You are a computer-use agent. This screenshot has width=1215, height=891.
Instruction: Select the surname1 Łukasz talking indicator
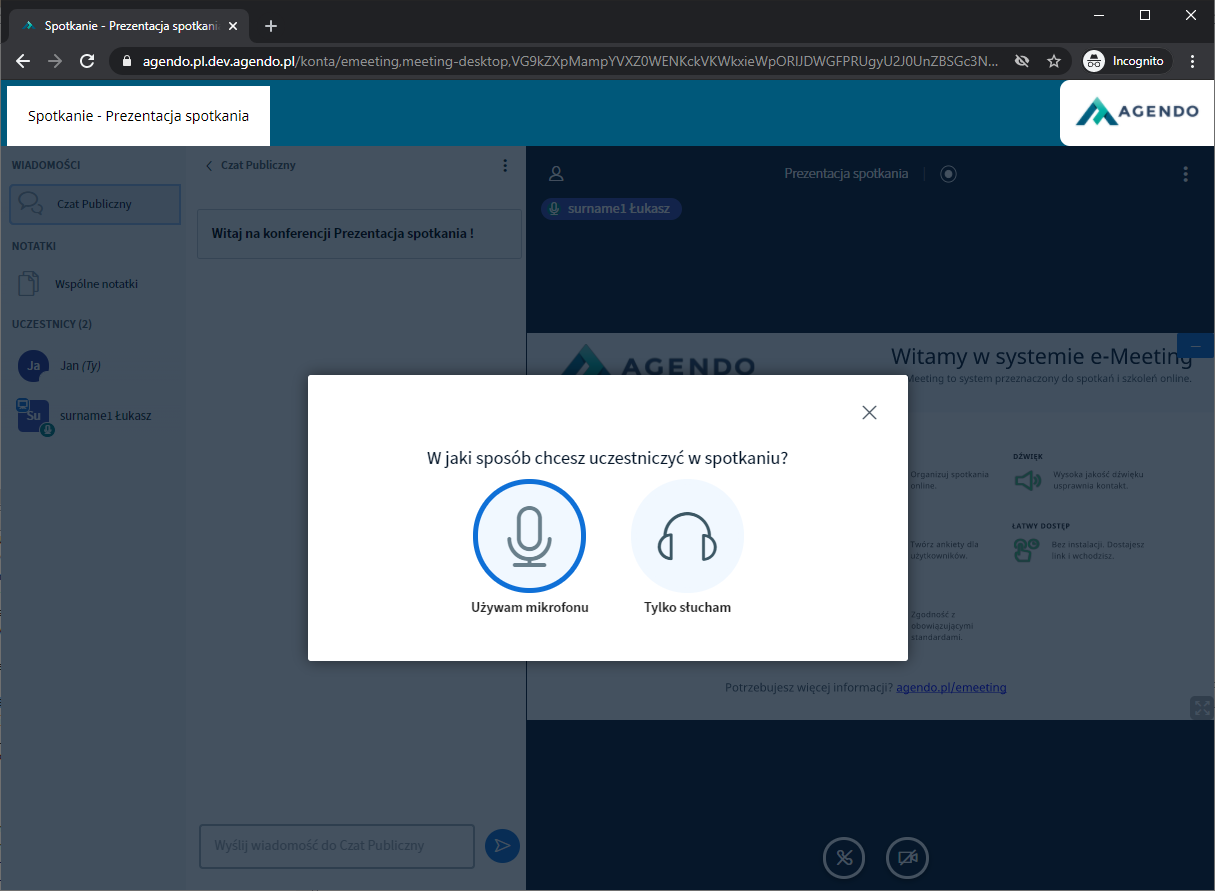click(612, 209)
